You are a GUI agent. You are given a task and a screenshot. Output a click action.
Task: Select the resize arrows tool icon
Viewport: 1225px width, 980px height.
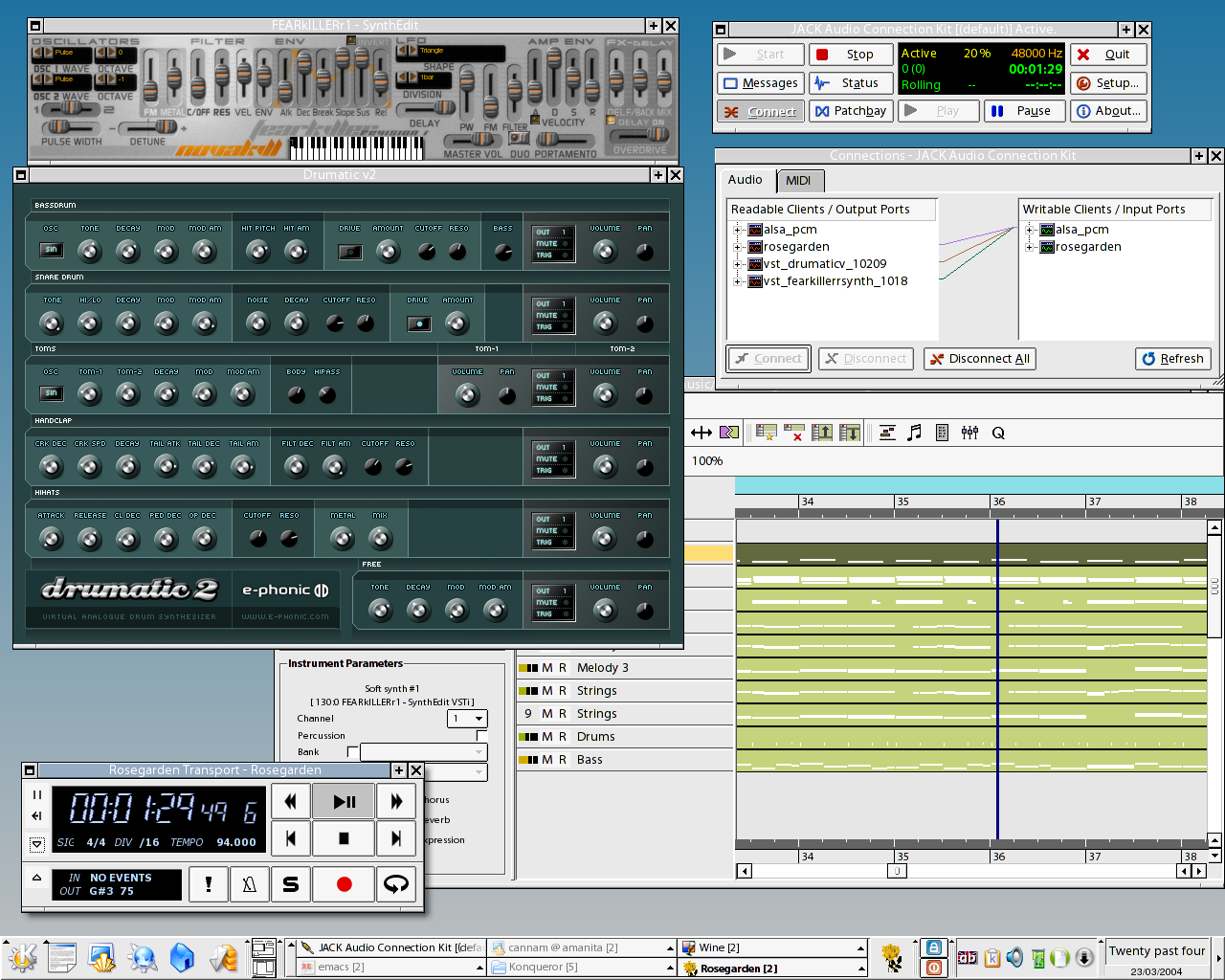tap(701, 433)
